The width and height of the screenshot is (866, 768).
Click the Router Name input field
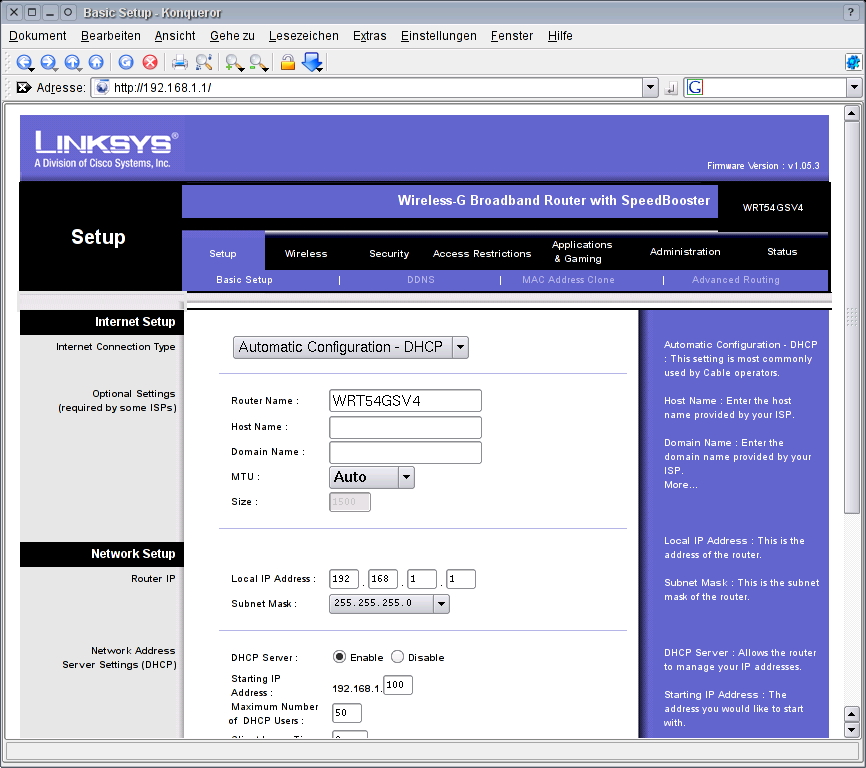point(405,400)
